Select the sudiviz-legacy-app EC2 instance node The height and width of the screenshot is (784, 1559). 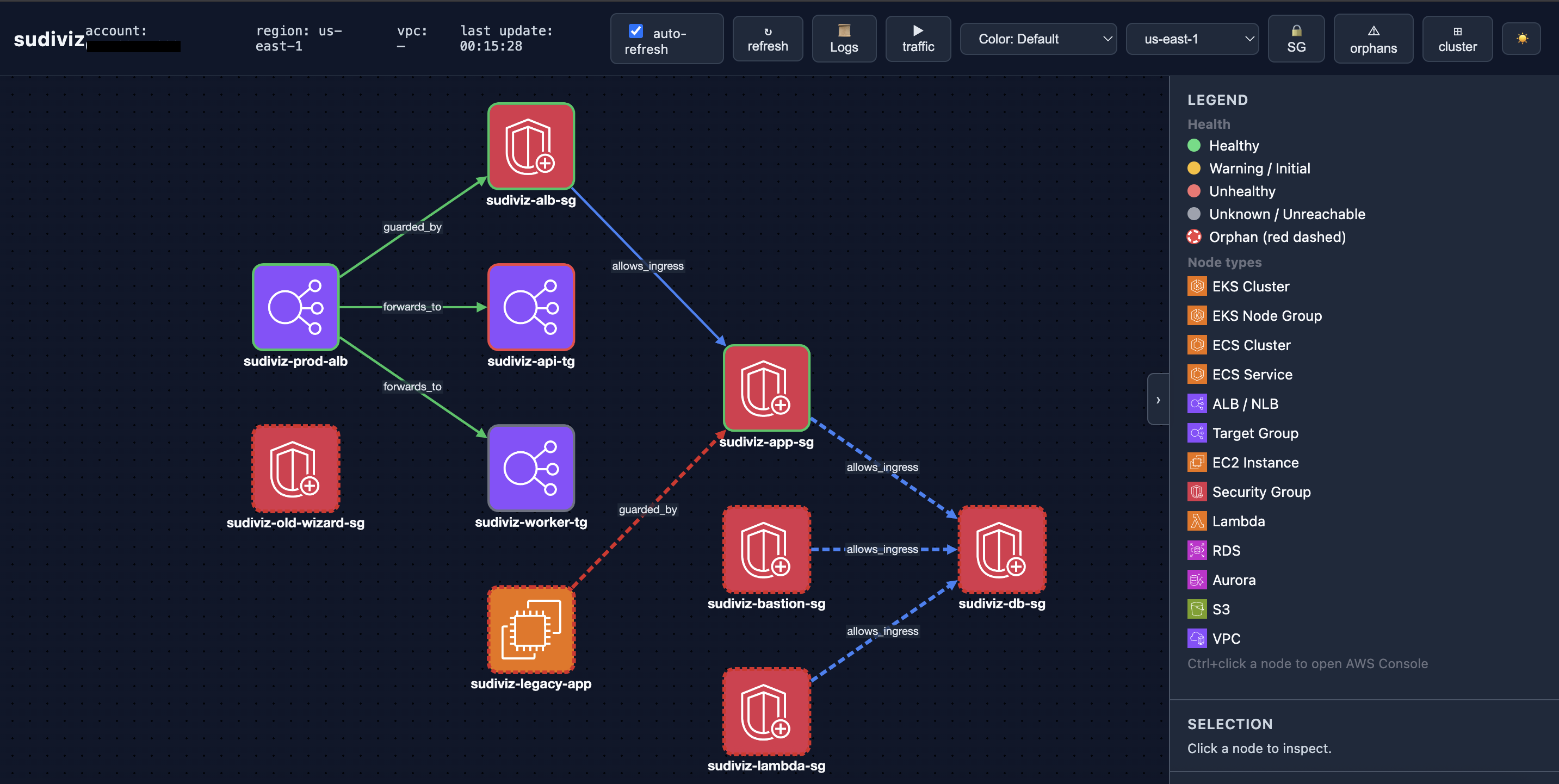(531, 629)
